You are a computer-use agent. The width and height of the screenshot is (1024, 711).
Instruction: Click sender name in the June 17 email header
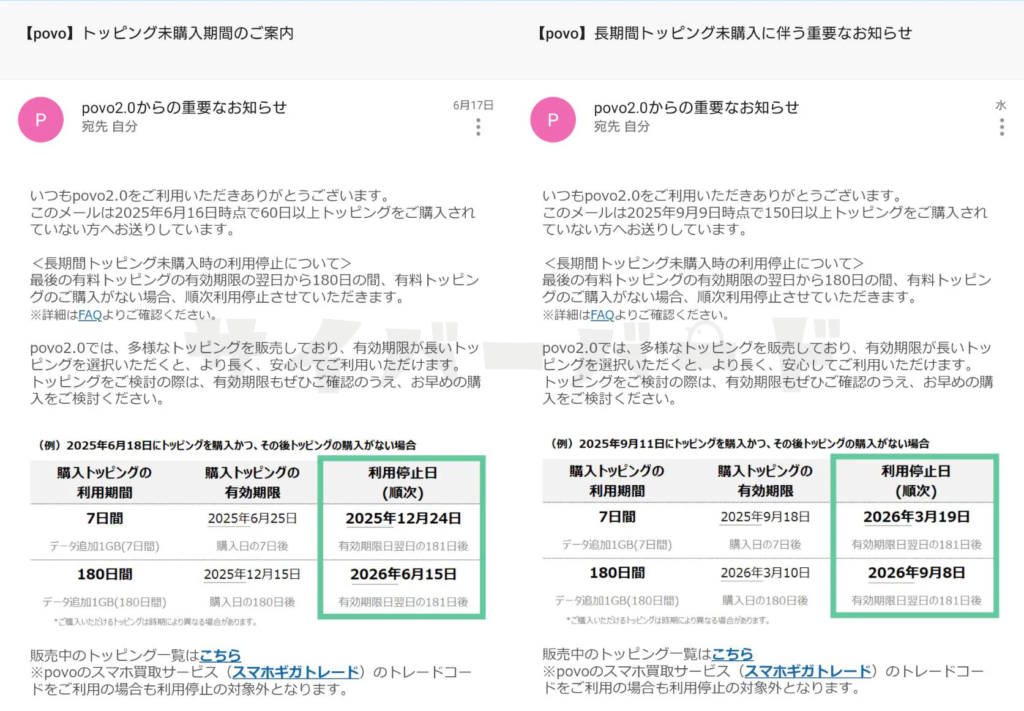click(184, 107)
